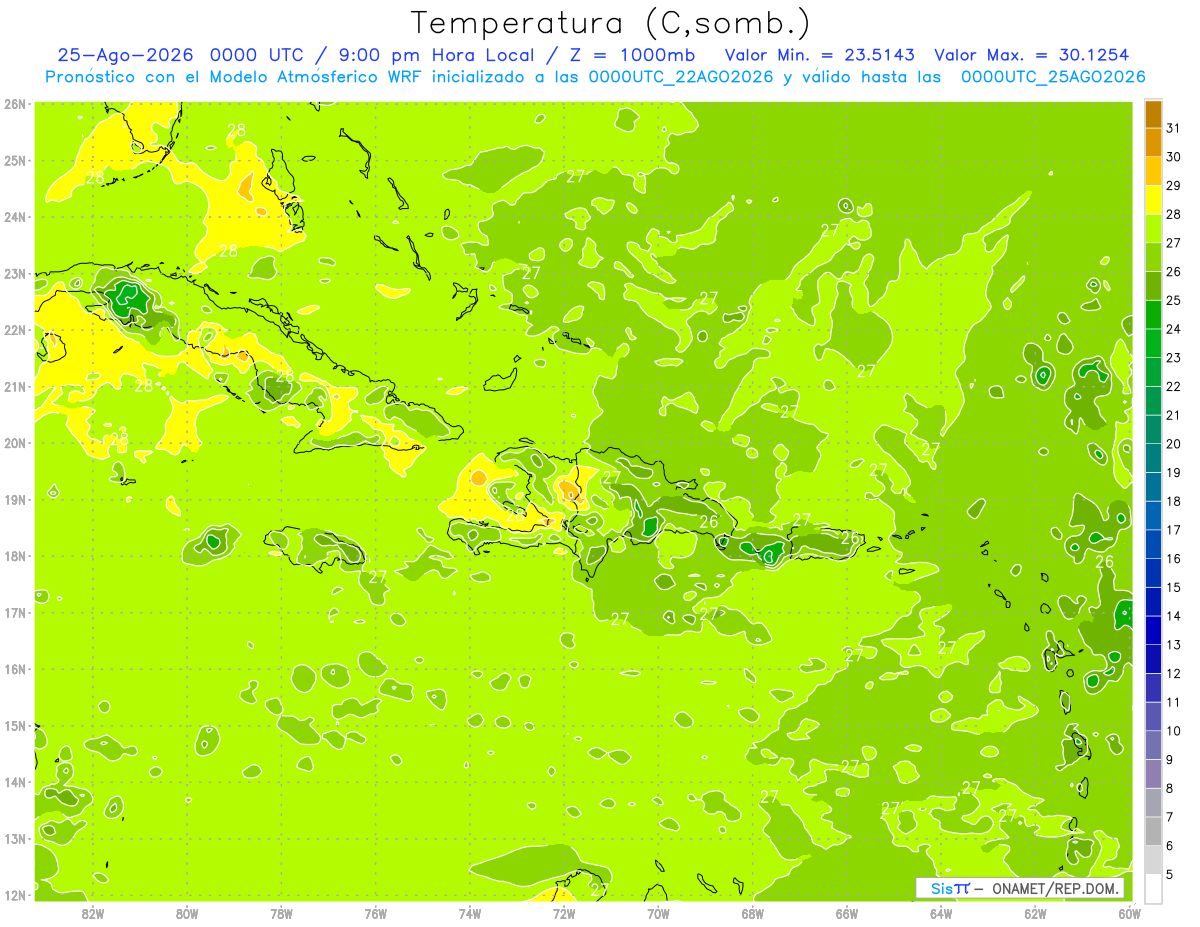The height and width of the screenshot is (927, 1200).
Task: Click color scale label "21"
Action: pos(1173,415)
